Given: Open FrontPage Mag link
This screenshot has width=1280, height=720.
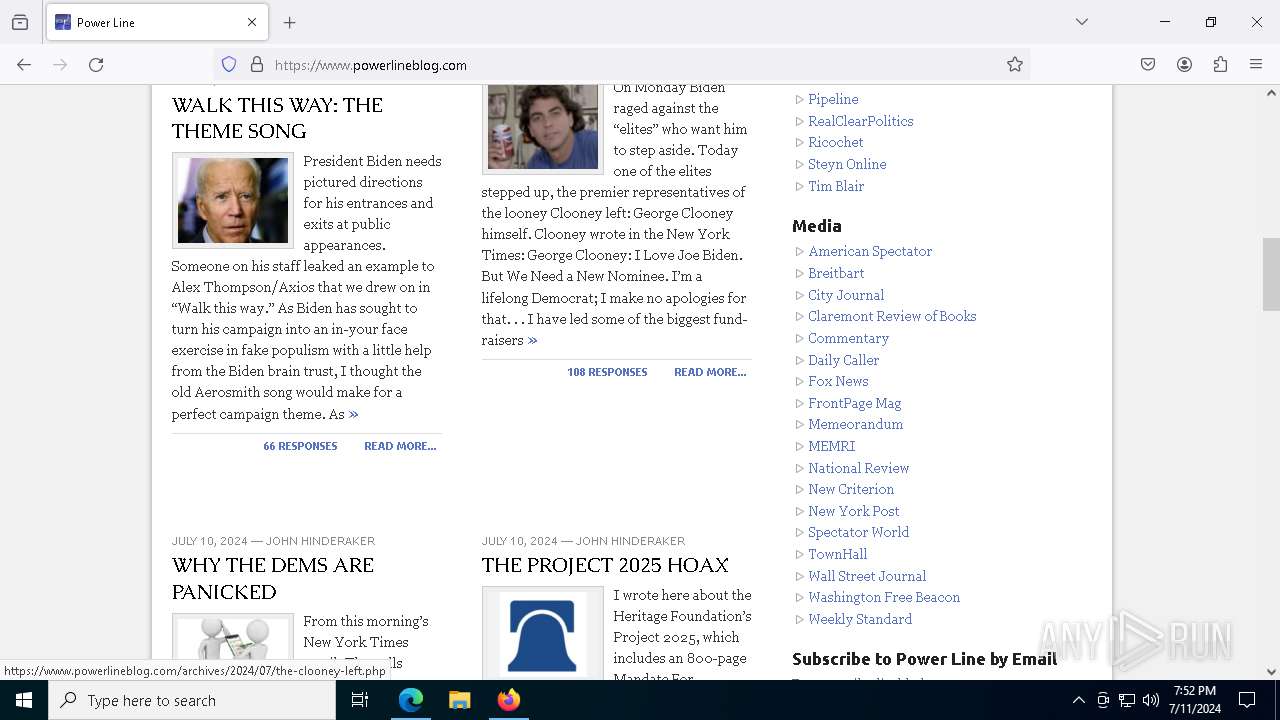Looking at the screenshot, I should 855,403.
